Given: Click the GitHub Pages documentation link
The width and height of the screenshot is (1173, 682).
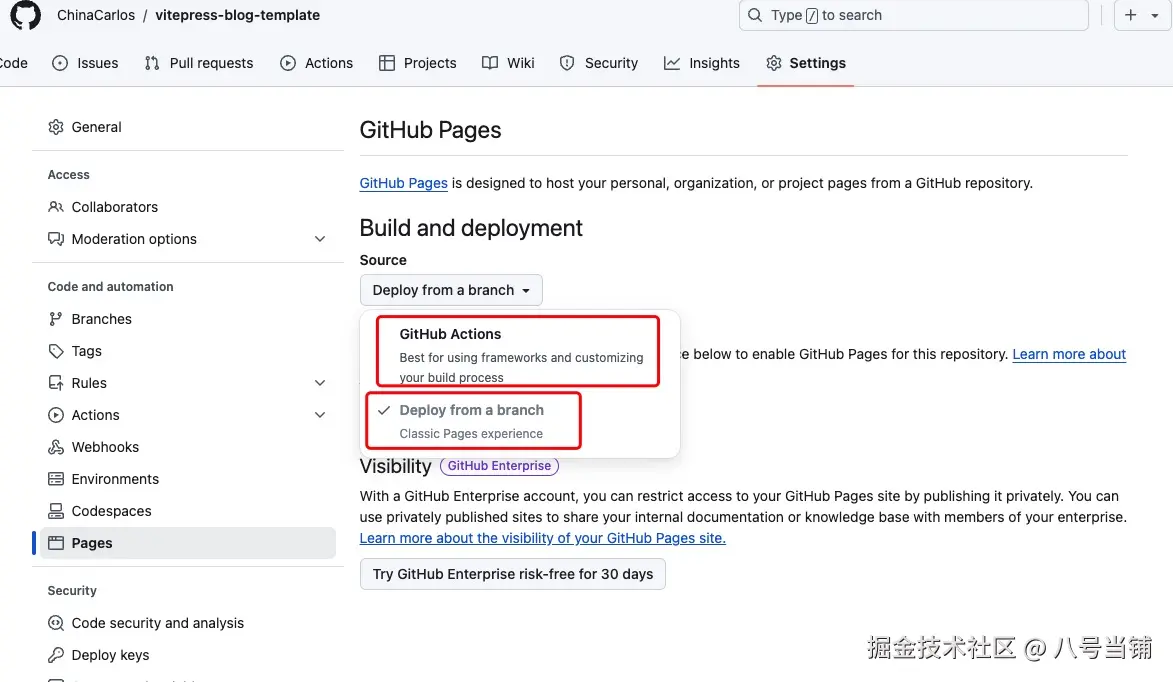Looking at the screenshot, I should tap(403, 183).
